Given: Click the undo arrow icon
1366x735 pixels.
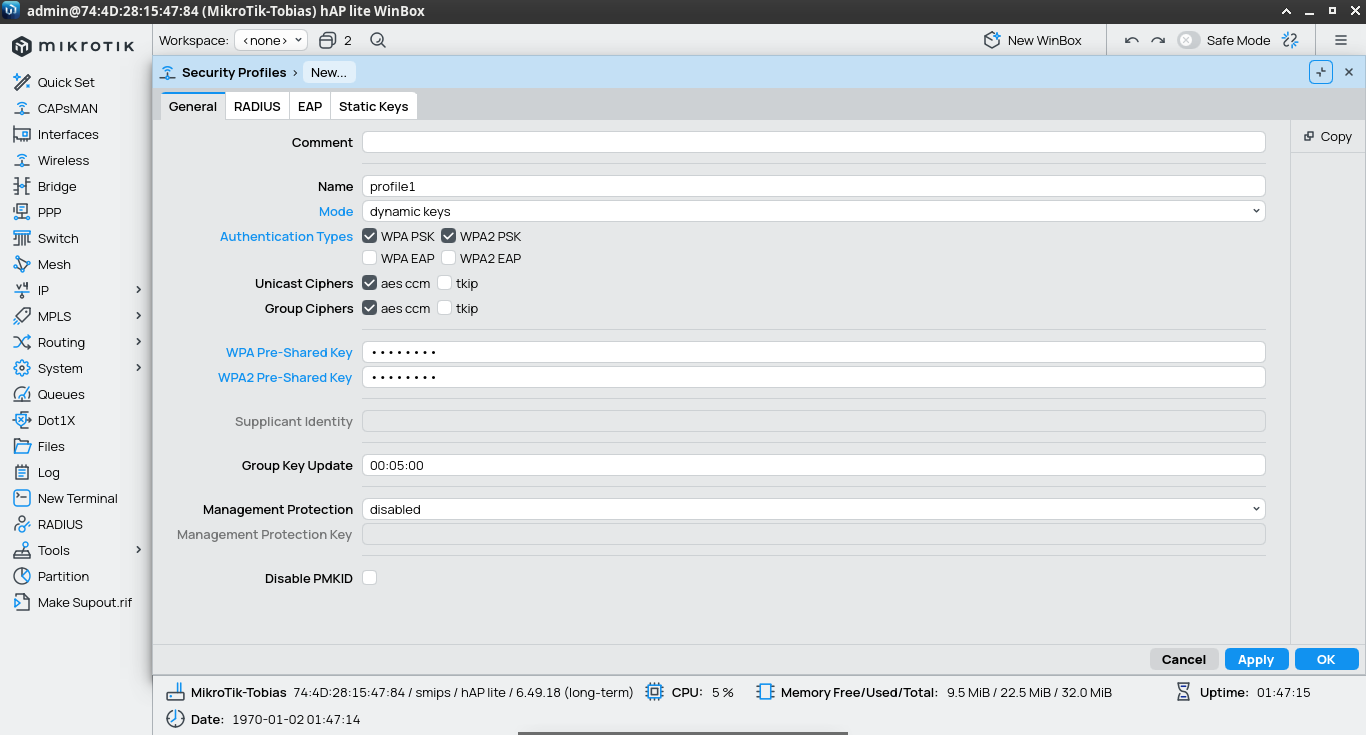Looking at the screenshot, I should [x=1132, y=41].
